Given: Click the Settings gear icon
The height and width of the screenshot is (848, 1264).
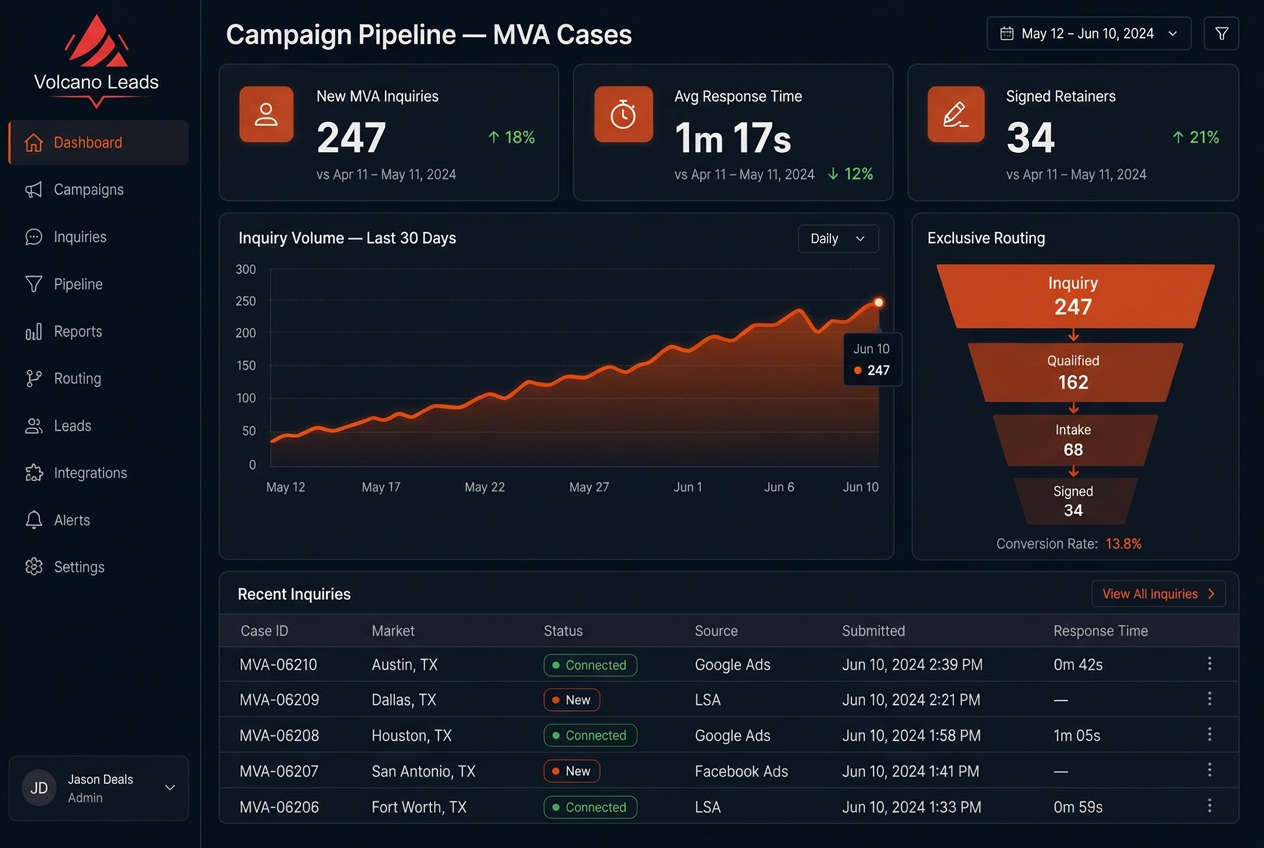Looking at the screenshot, I should tap(34, 567).
